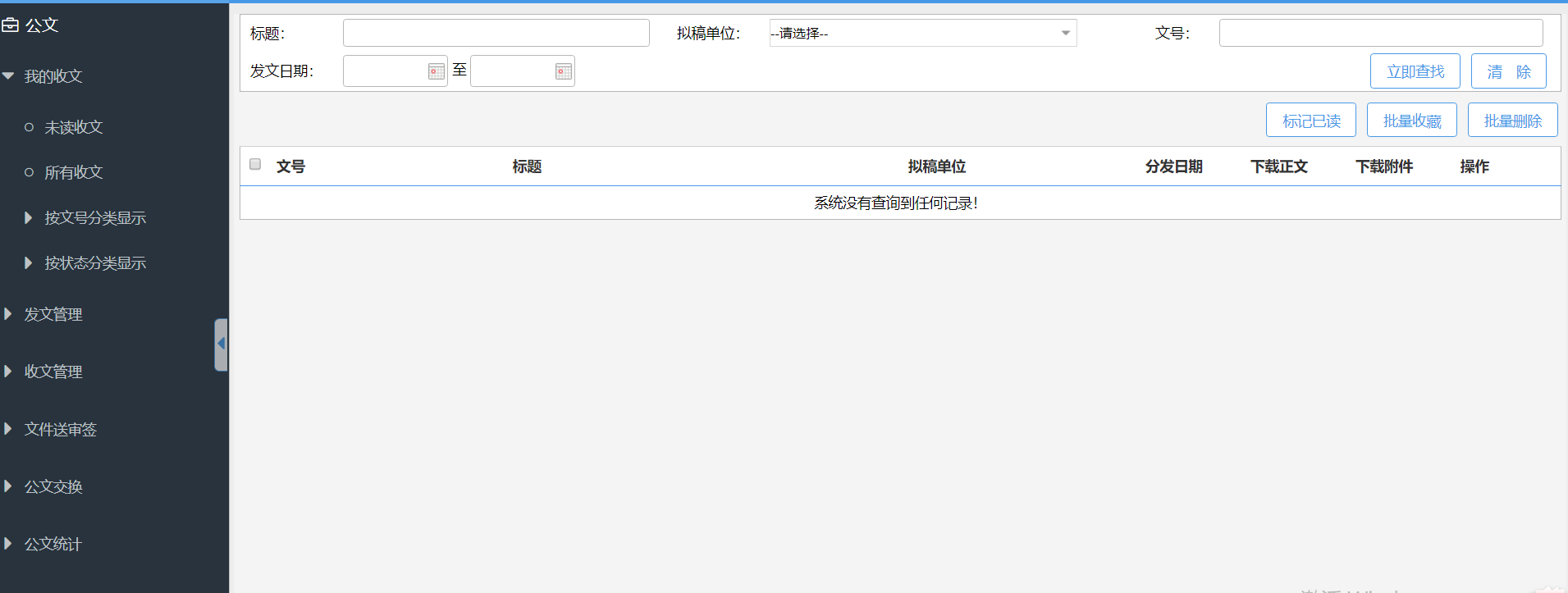Collapse the sidebar using the arrow handle
This screenshot has width=1568, height=593.
pyautogui.click(x=221, y=344)
